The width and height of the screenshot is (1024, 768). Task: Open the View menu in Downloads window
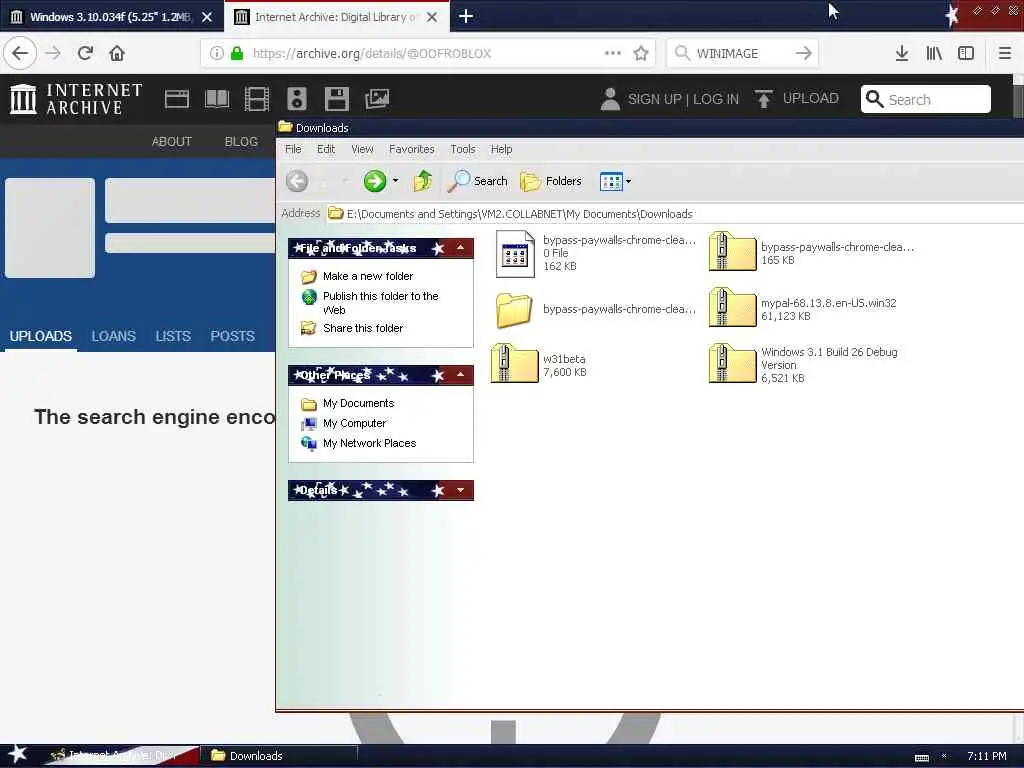(362, 149)
